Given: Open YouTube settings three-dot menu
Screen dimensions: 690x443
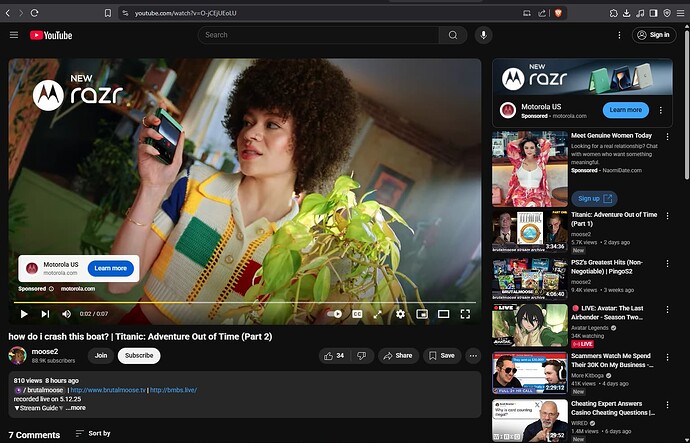Looking at the screenshot, I should [x=619, y=35].
